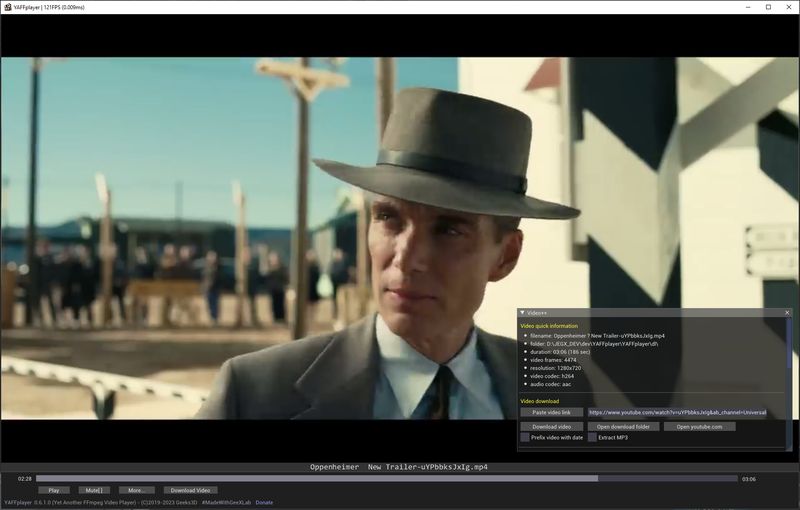Click the elapsed time 02:28 label

[24, 479]
